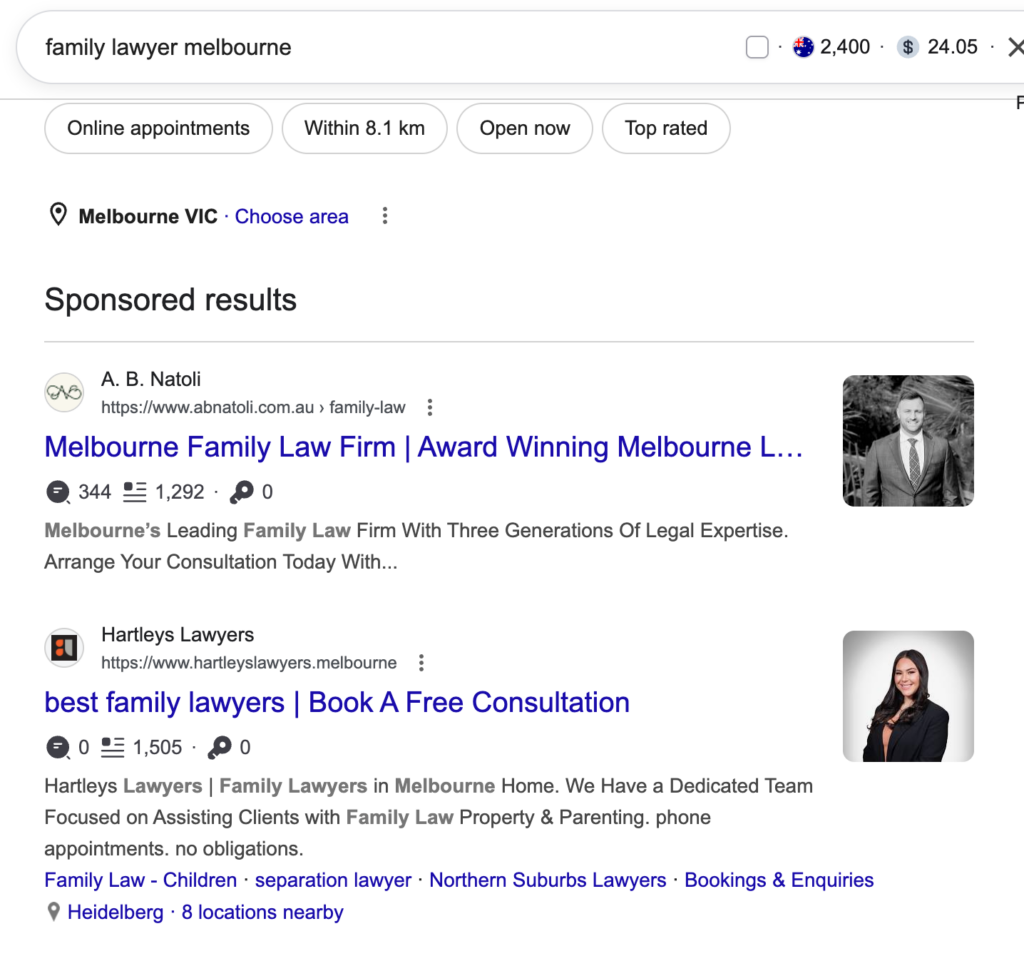Click the key icon in A. B. Natoli result
1024x966 pixels.
point(241,492)
